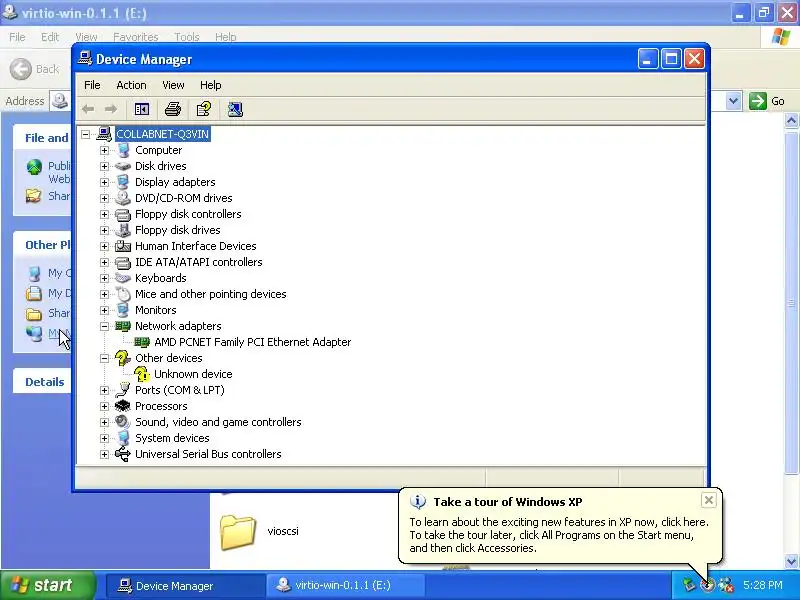The height and width of the screenshot is (600, 800).
Task: Click the system tray clock 5:28 PM
Action: point(762,585)
